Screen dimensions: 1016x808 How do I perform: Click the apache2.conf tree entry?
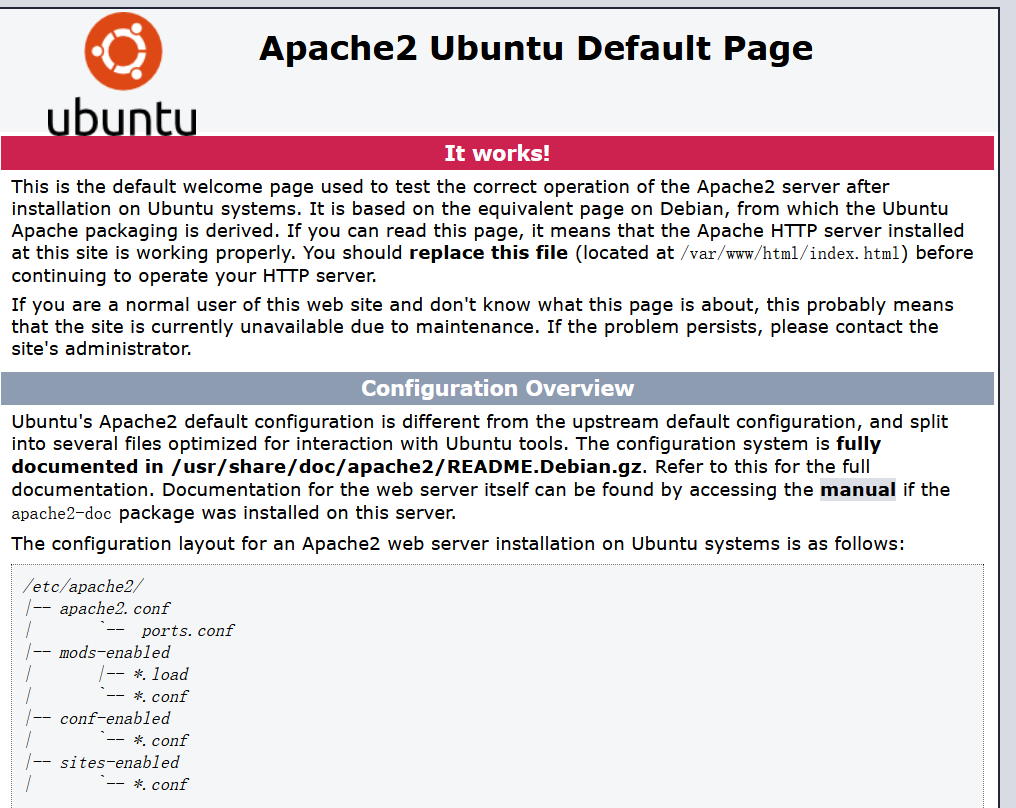[x=115, y=608]
